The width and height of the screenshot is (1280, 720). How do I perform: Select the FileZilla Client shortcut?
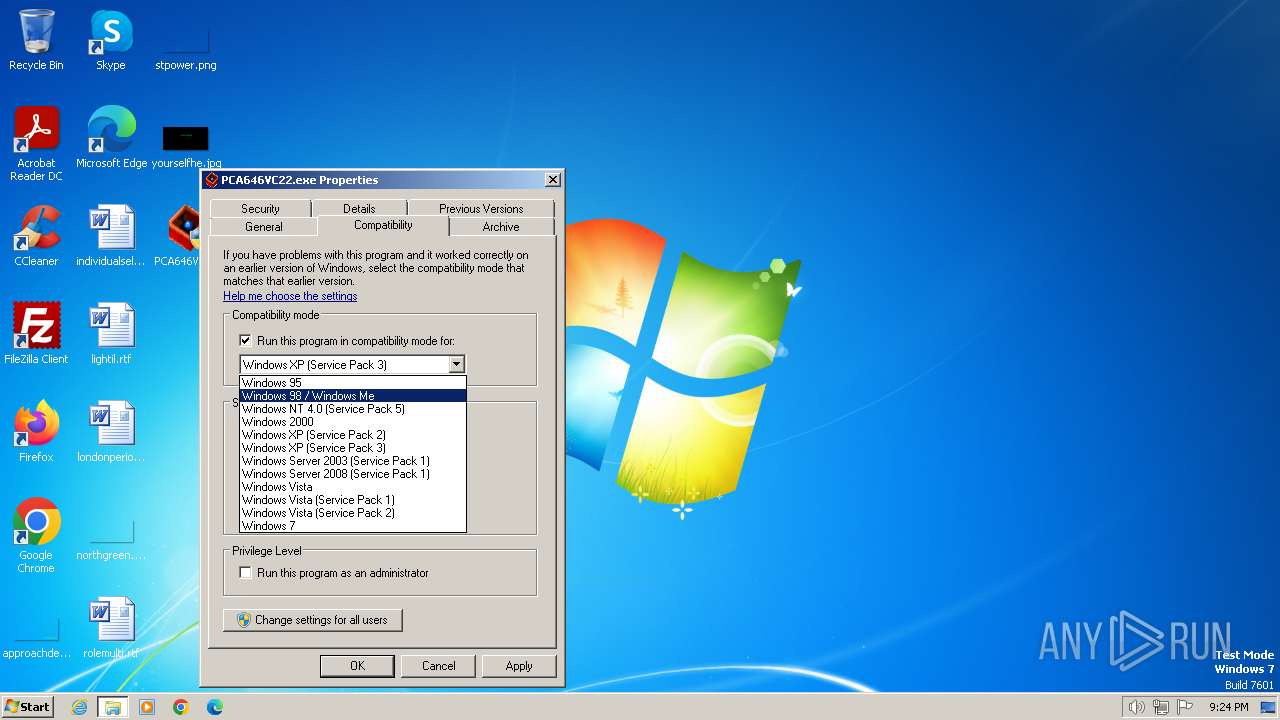pos(36,333)
